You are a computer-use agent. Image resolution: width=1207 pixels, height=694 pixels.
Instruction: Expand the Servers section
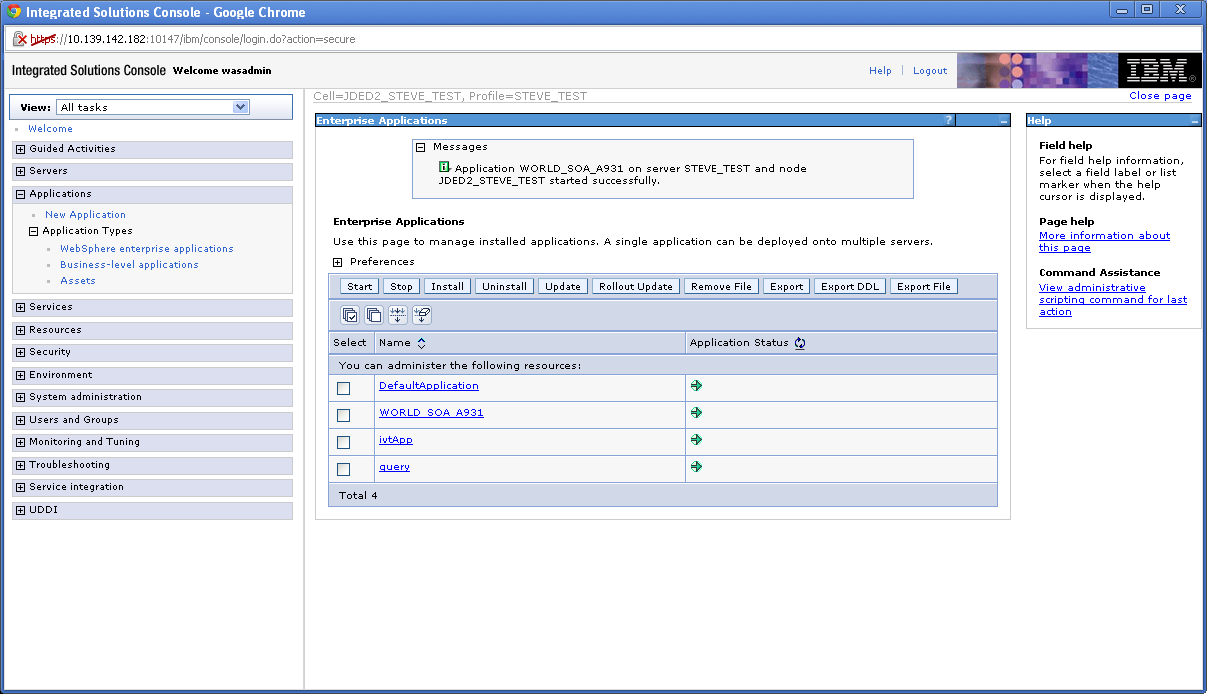[x=20, y=171]
